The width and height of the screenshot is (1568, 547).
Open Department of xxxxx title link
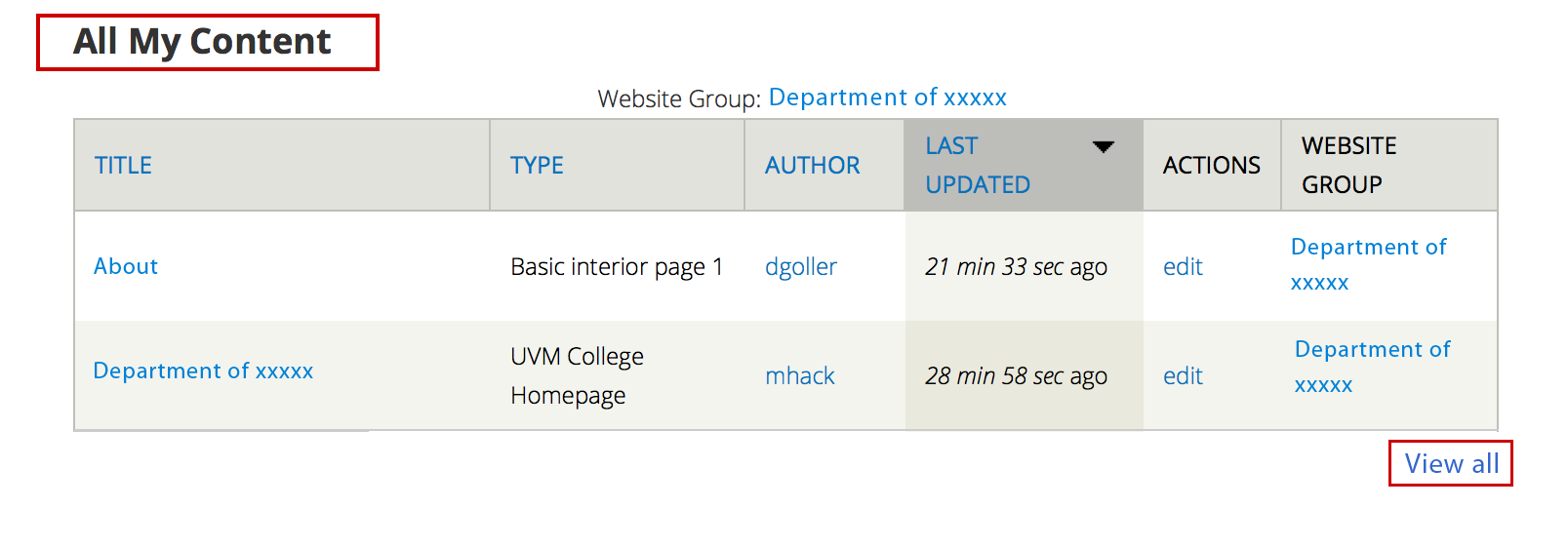(x=203, y=371)
